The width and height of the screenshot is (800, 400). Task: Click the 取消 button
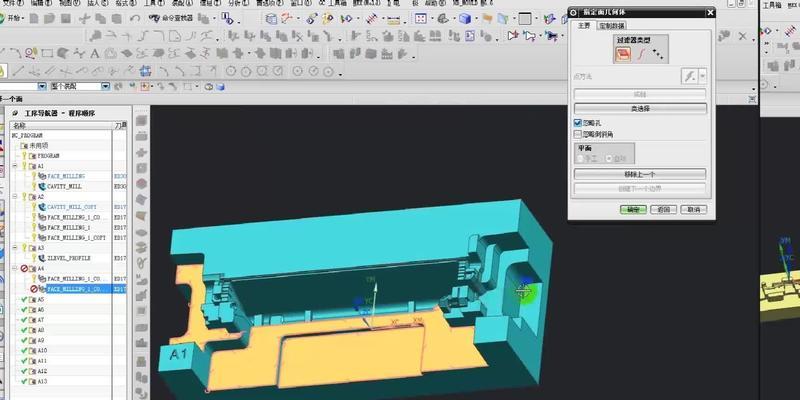(x=693, y=210)
